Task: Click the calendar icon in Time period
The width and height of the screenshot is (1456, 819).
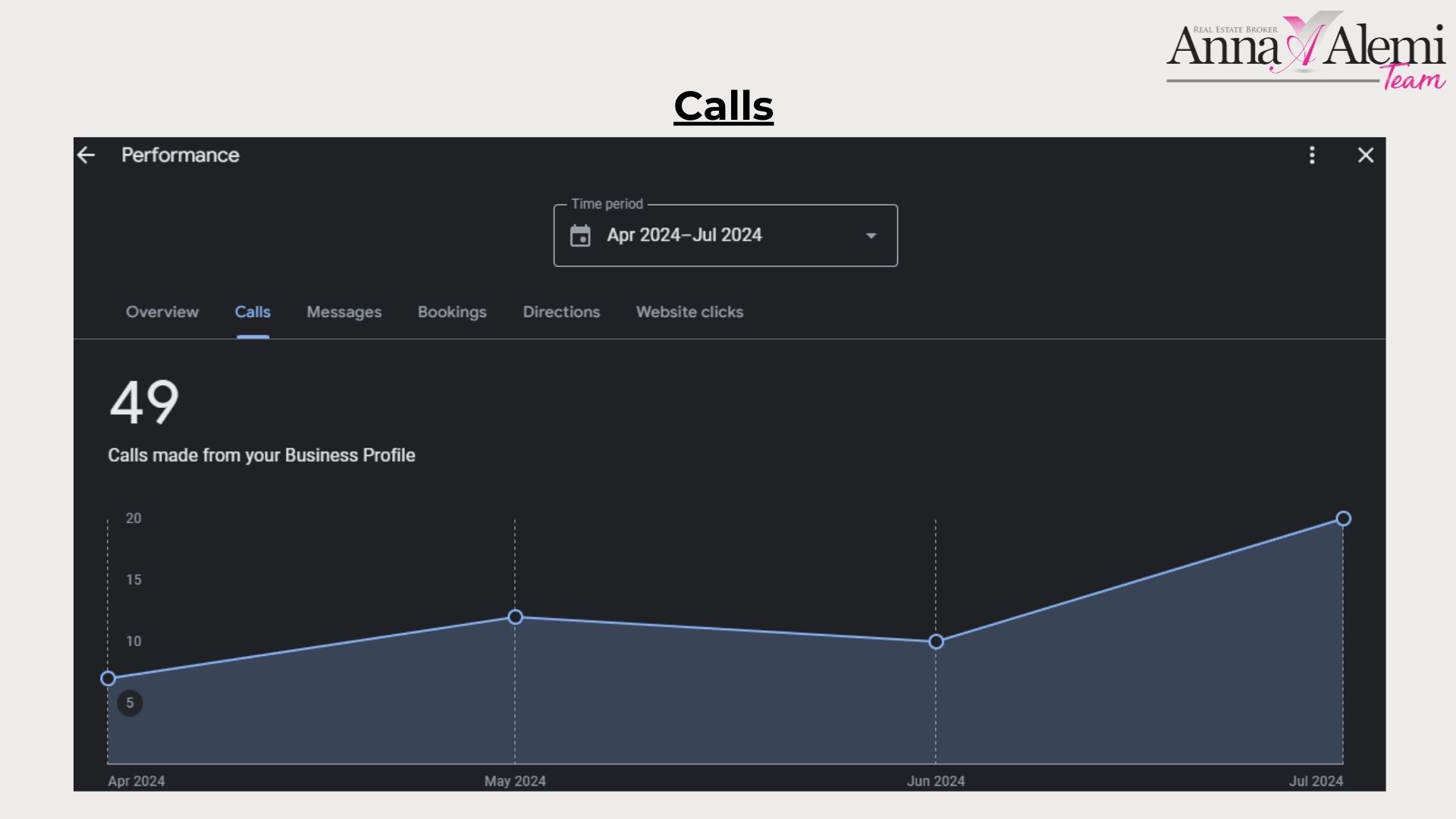Action: 580,236
